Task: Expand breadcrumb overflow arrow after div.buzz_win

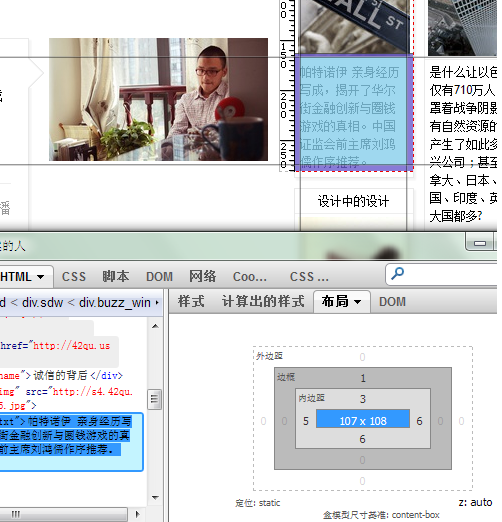Action: point(157,303)
